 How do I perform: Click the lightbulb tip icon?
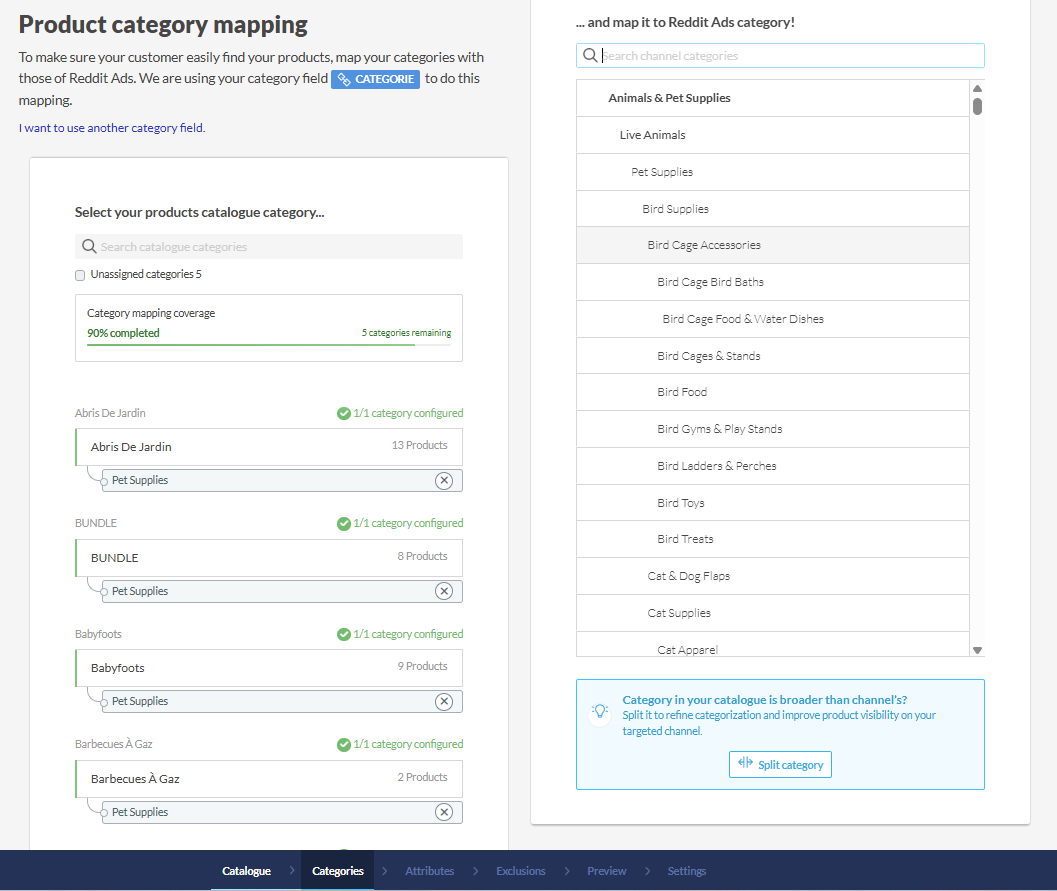[600, 711]
